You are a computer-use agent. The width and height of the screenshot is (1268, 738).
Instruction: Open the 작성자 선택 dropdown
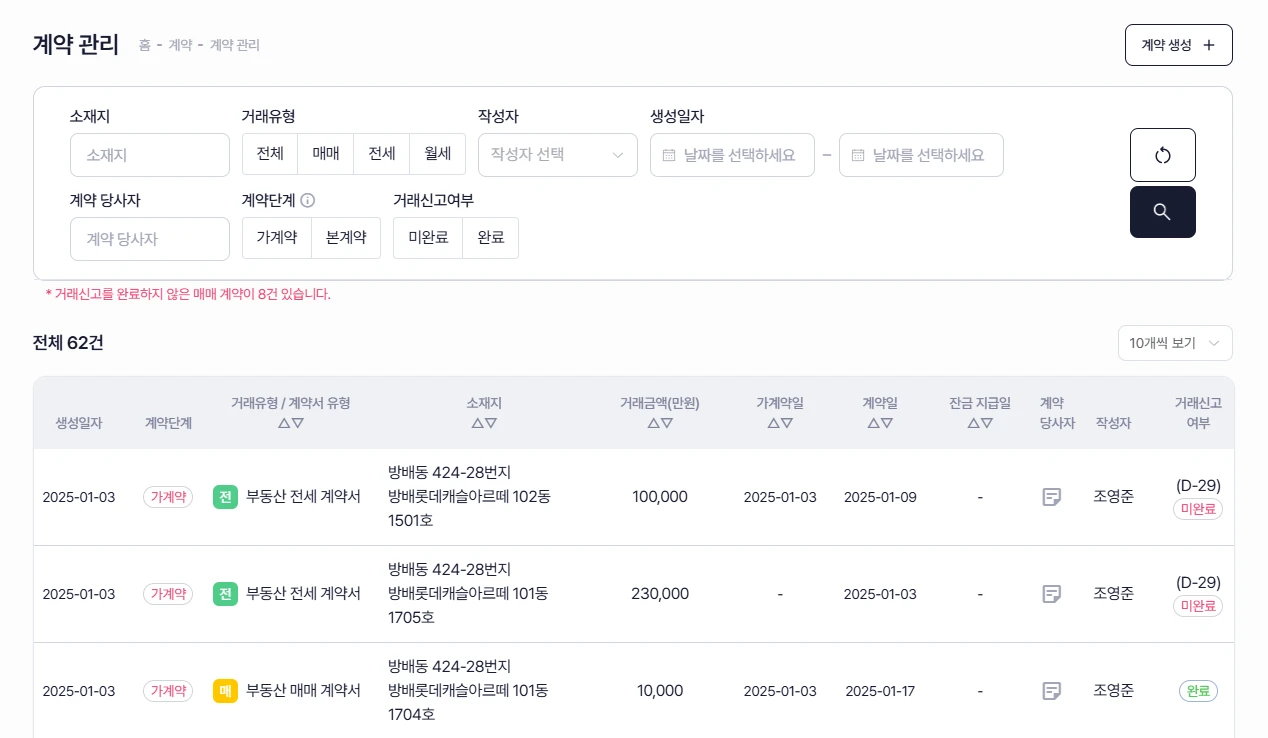click(557, 155)
